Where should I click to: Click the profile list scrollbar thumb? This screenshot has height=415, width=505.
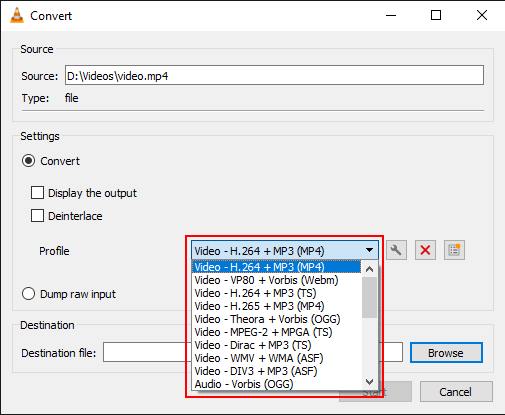[369, 297]
